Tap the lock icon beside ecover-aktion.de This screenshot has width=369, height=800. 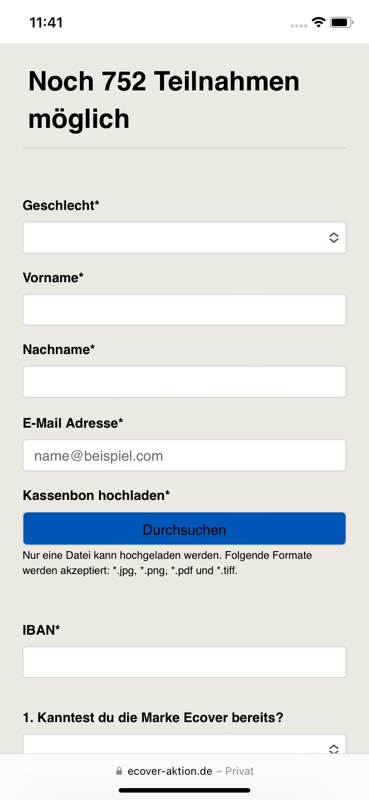[x=119, y=771]
